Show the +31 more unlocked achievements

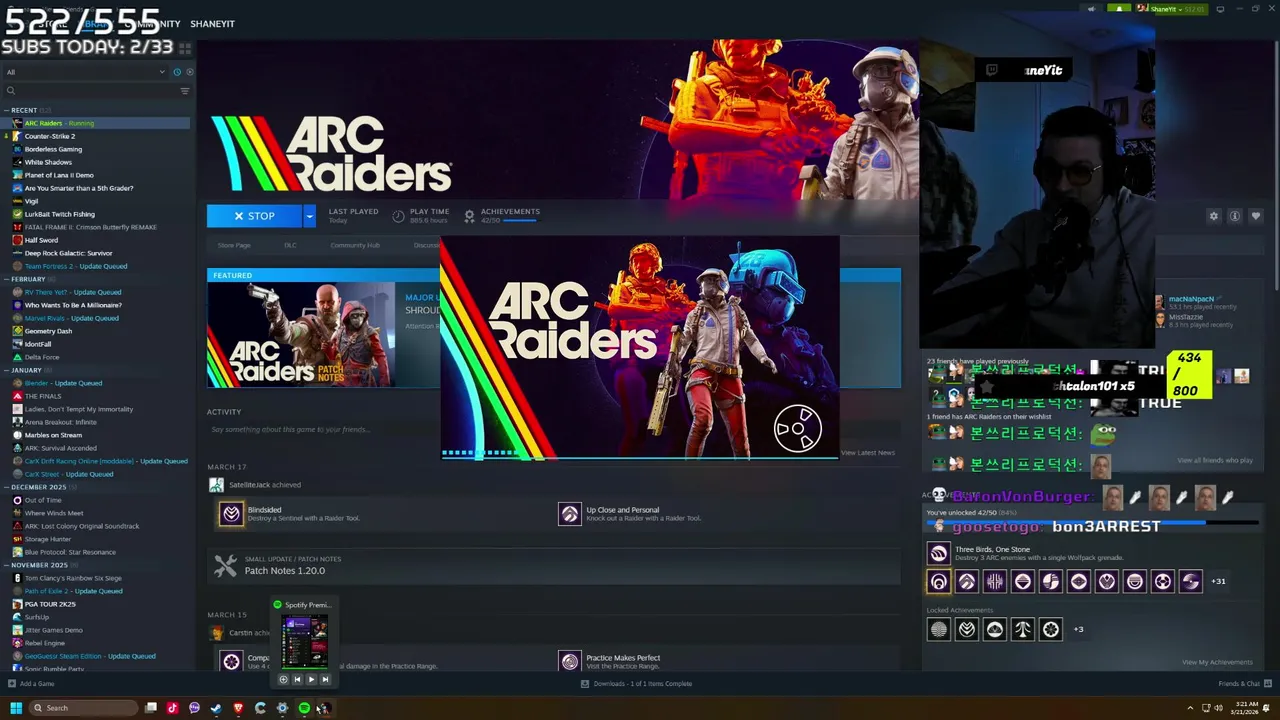[x=1218, y=581]
